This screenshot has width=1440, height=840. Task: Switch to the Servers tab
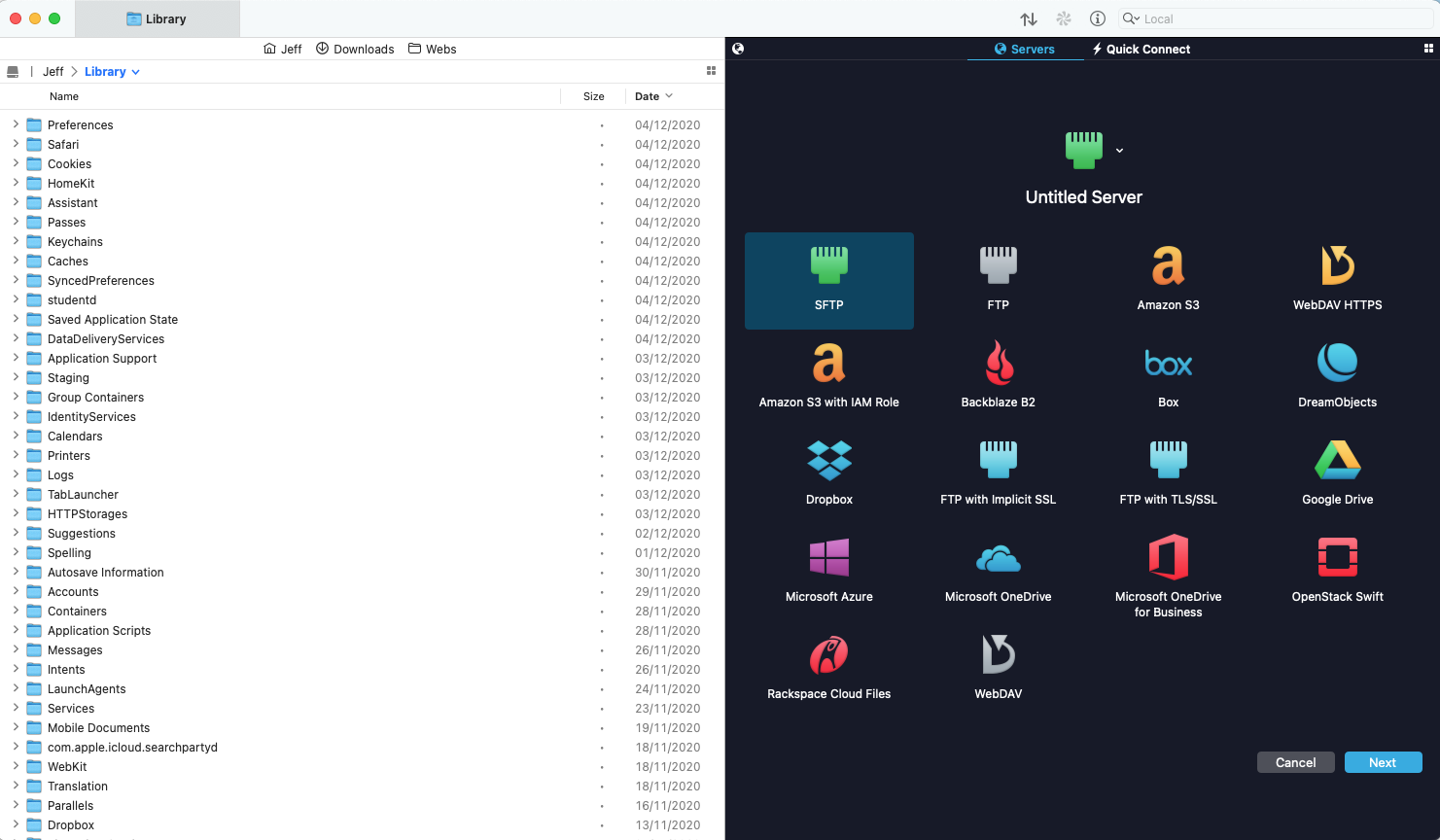click(x=1025, y=49)
